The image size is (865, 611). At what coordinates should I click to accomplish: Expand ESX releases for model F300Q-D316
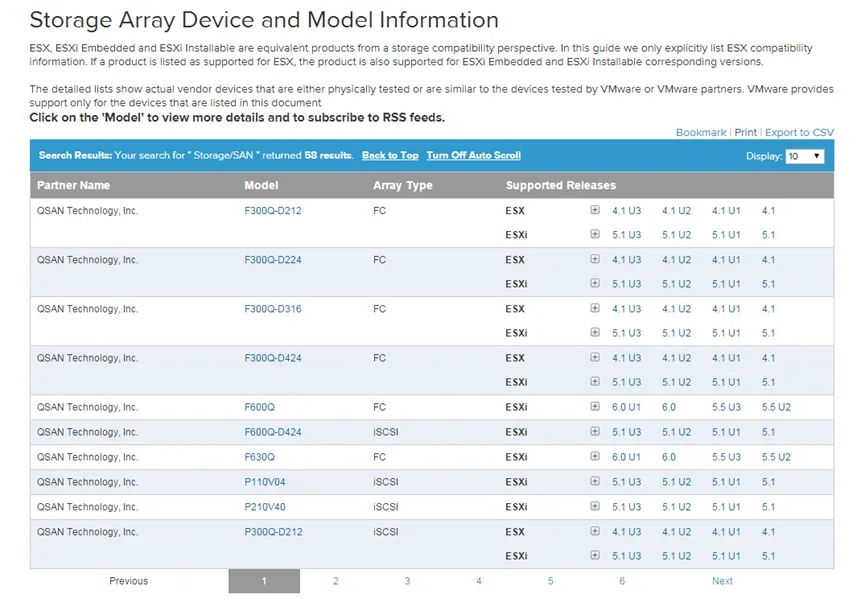(x=595, y=308)
